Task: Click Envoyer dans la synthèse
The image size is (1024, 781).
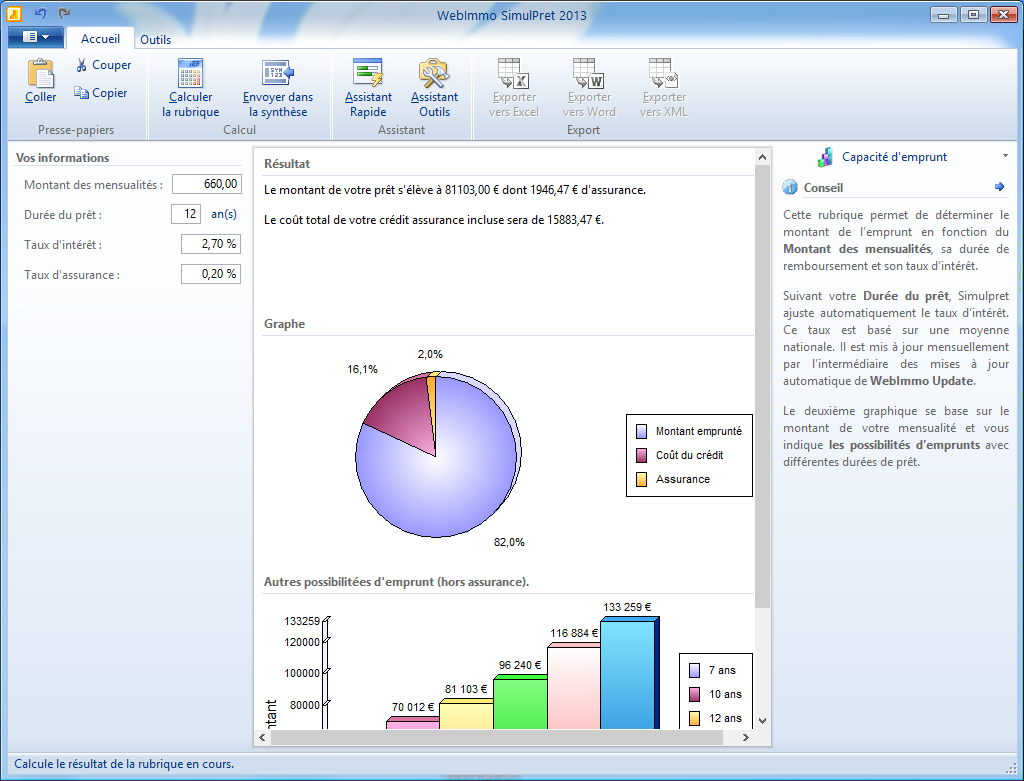Action: [x=278, y=88]
